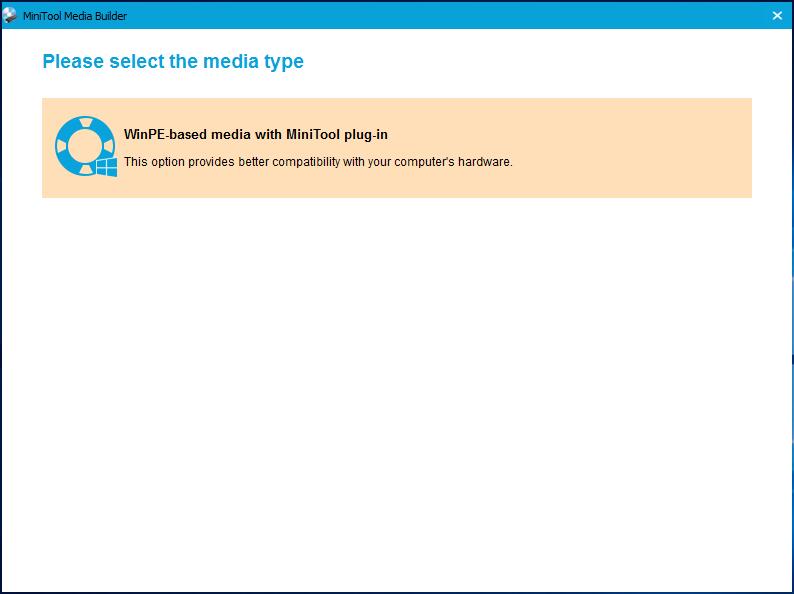
Task: Click the 'MiniTool Media Builder' title text
Action: click(x=75, y=16)
